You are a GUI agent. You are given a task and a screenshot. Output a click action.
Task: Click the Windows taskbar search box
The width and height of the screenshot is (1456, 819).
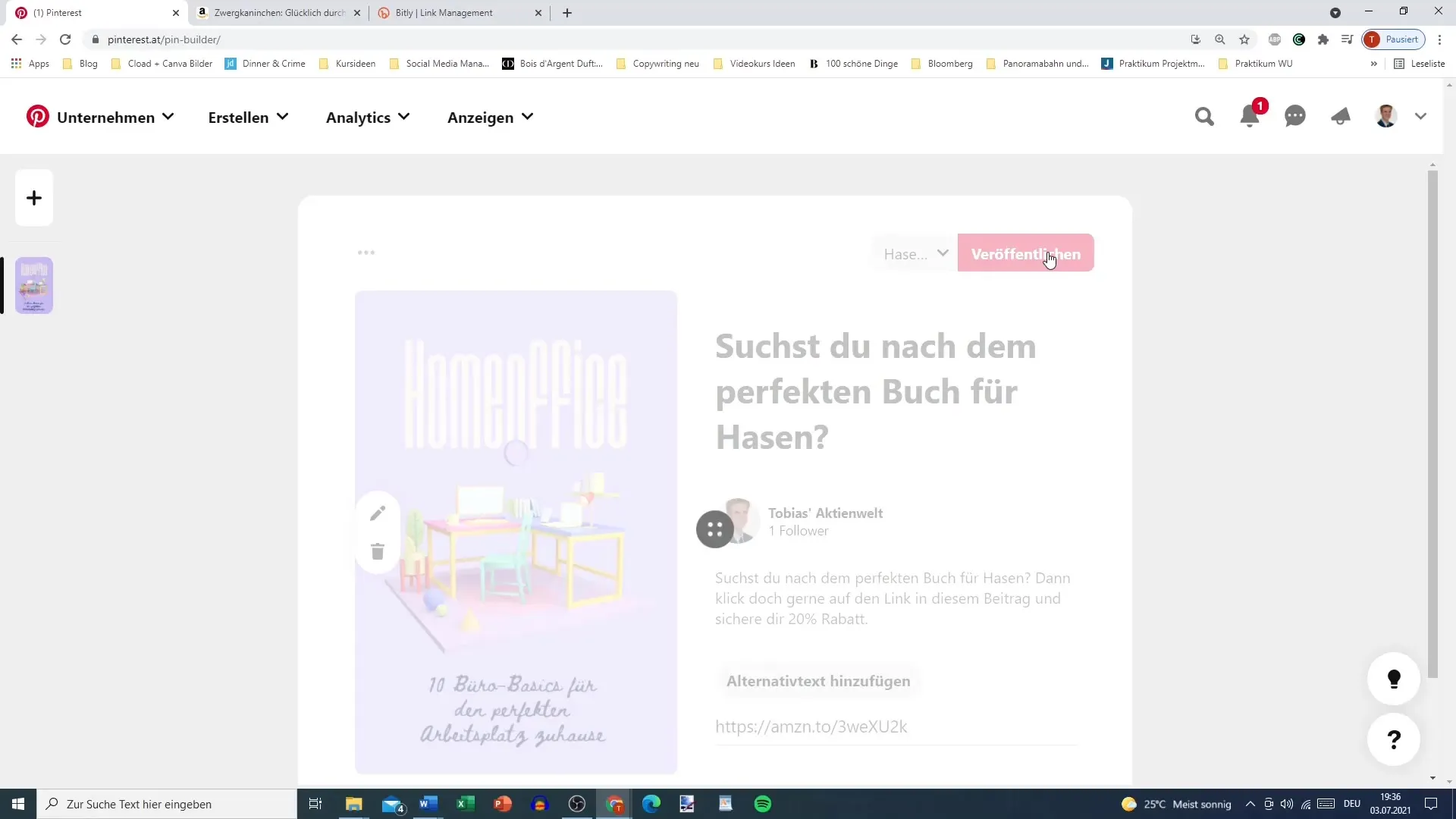pyautogui.click(x=167, y=804)
